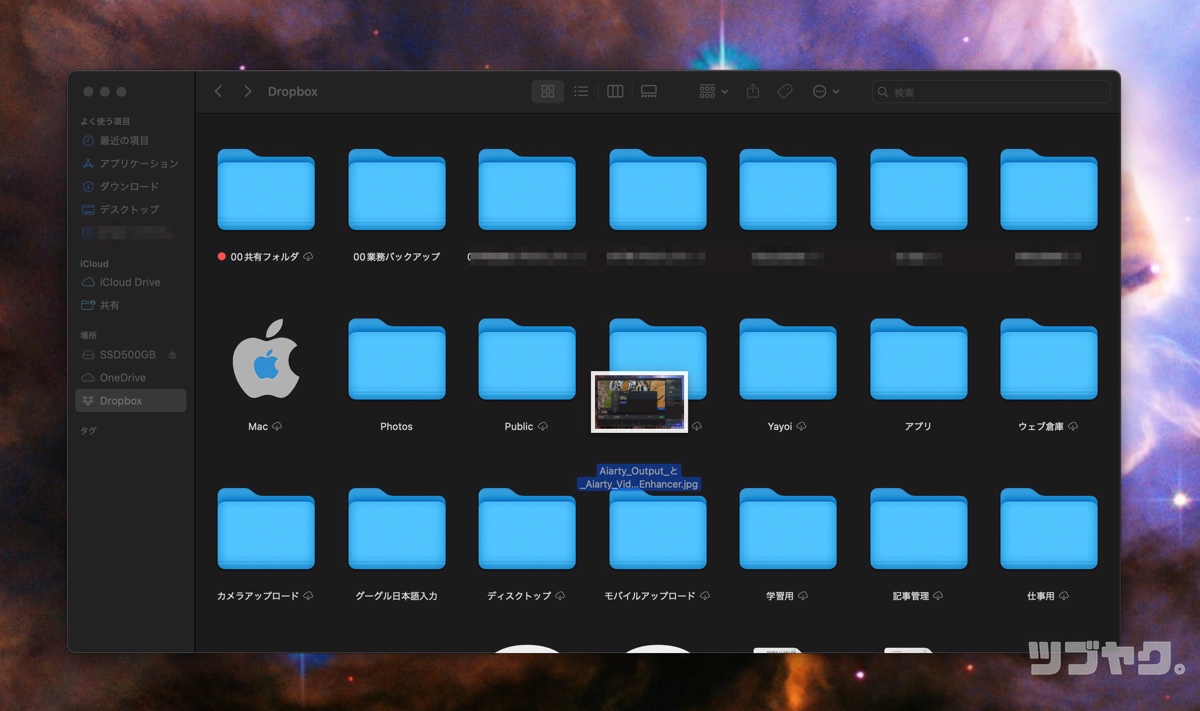Go forward with the right chevron
The image size is (1200, 711).
point(247,91)
